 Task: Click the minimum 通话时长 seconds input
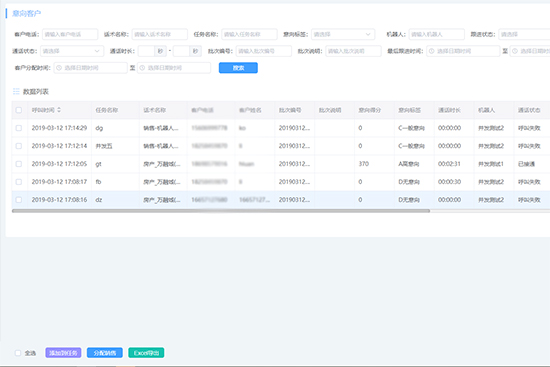(x=146, y=51)
